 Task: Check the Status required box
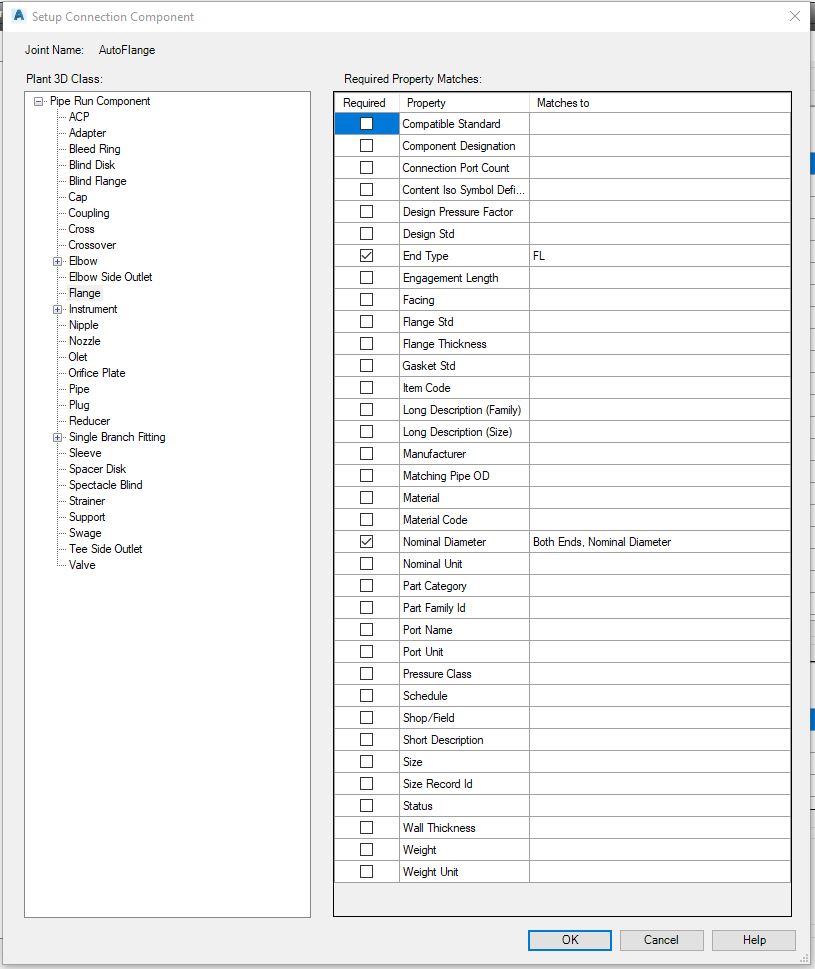click(366, 805)
